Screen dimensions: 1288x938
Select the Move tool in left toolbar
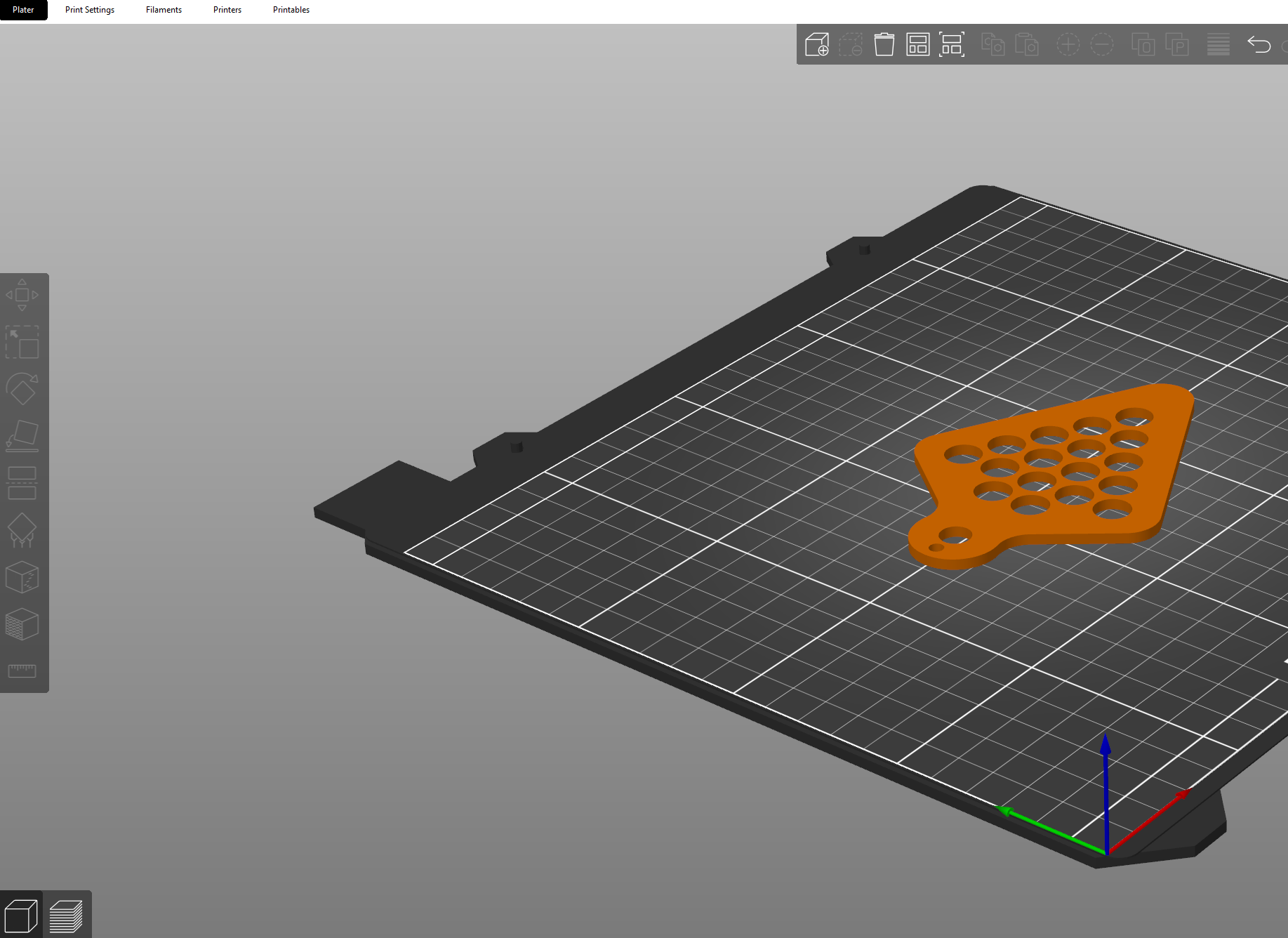(22, 295)
